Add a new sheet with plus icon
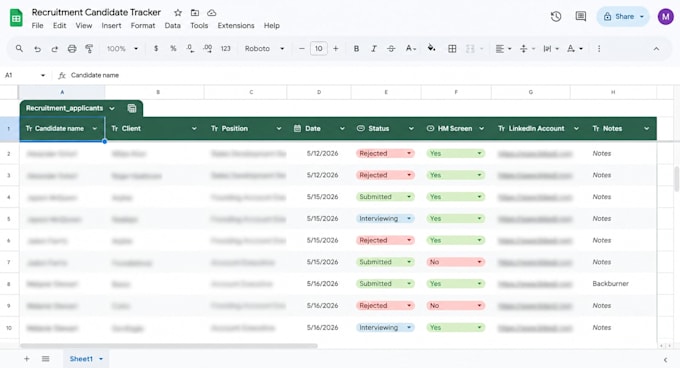680x368 pixels. click(26, 359)
